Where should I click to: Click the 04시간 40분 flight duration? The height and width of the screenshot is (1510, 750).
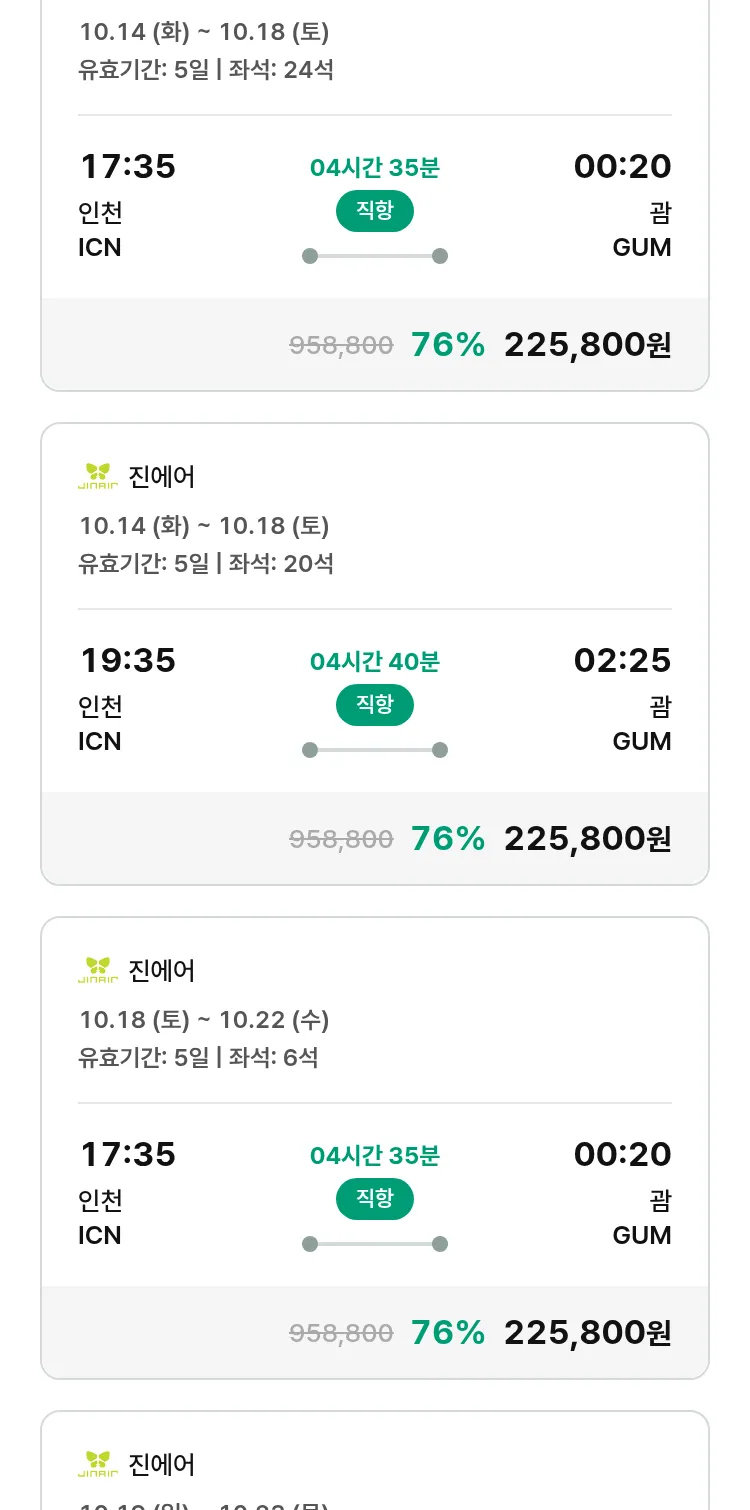pyautogui.click(x=375, y=661)
